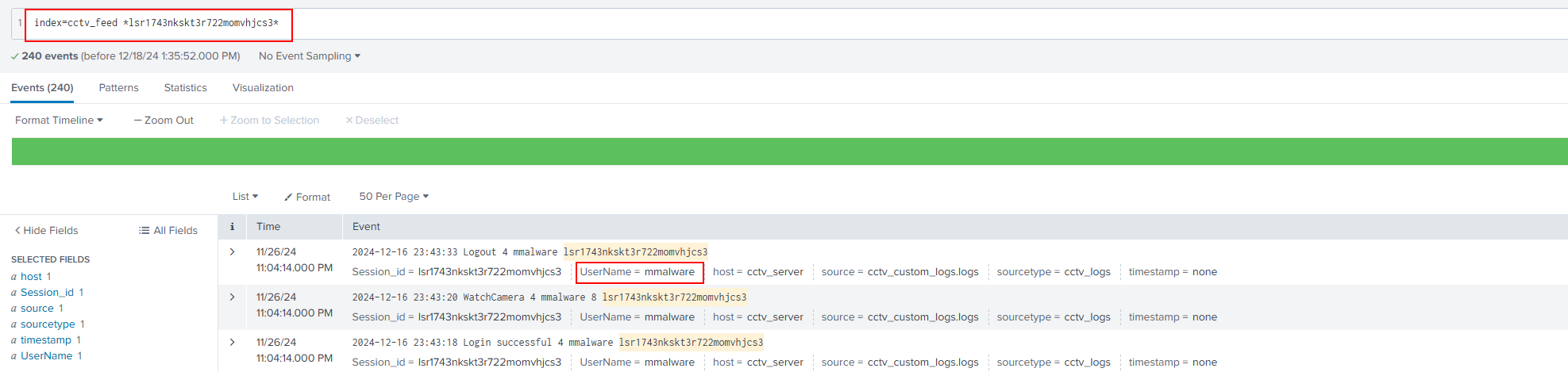Open the Format options with pencil icon

click(307, 197)
